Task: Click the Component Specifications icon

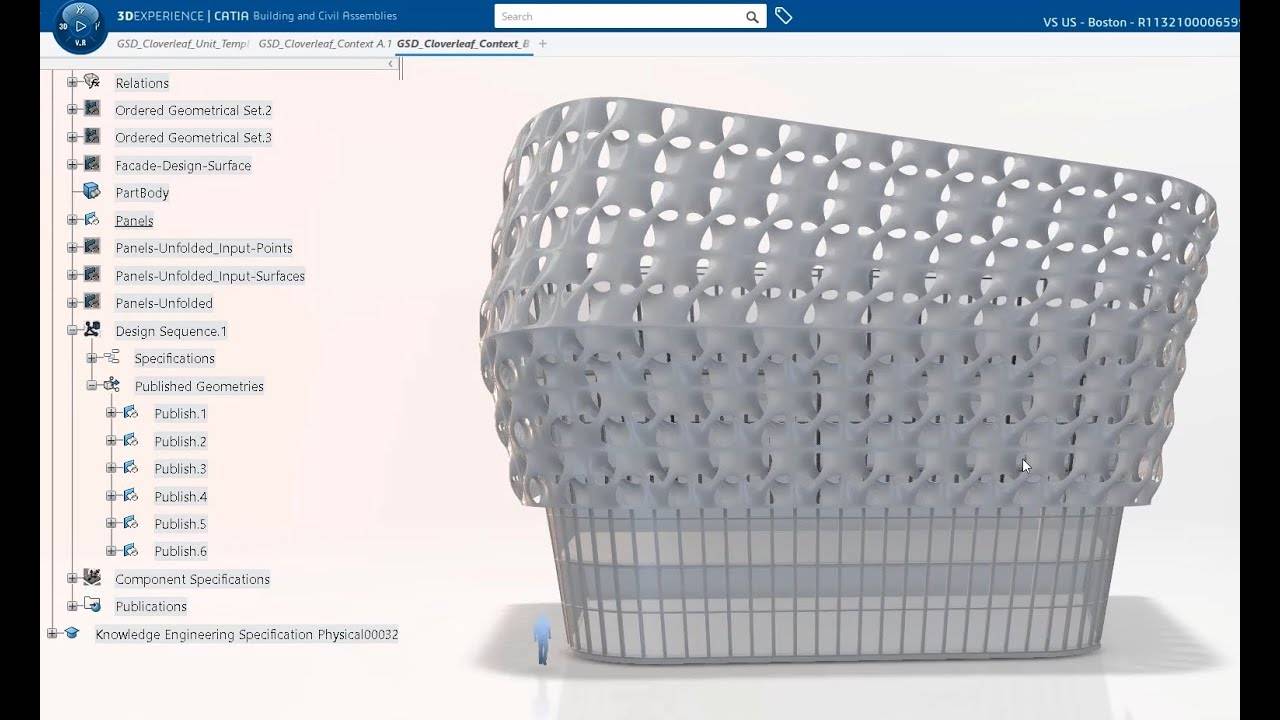Action: pos(92,578)
